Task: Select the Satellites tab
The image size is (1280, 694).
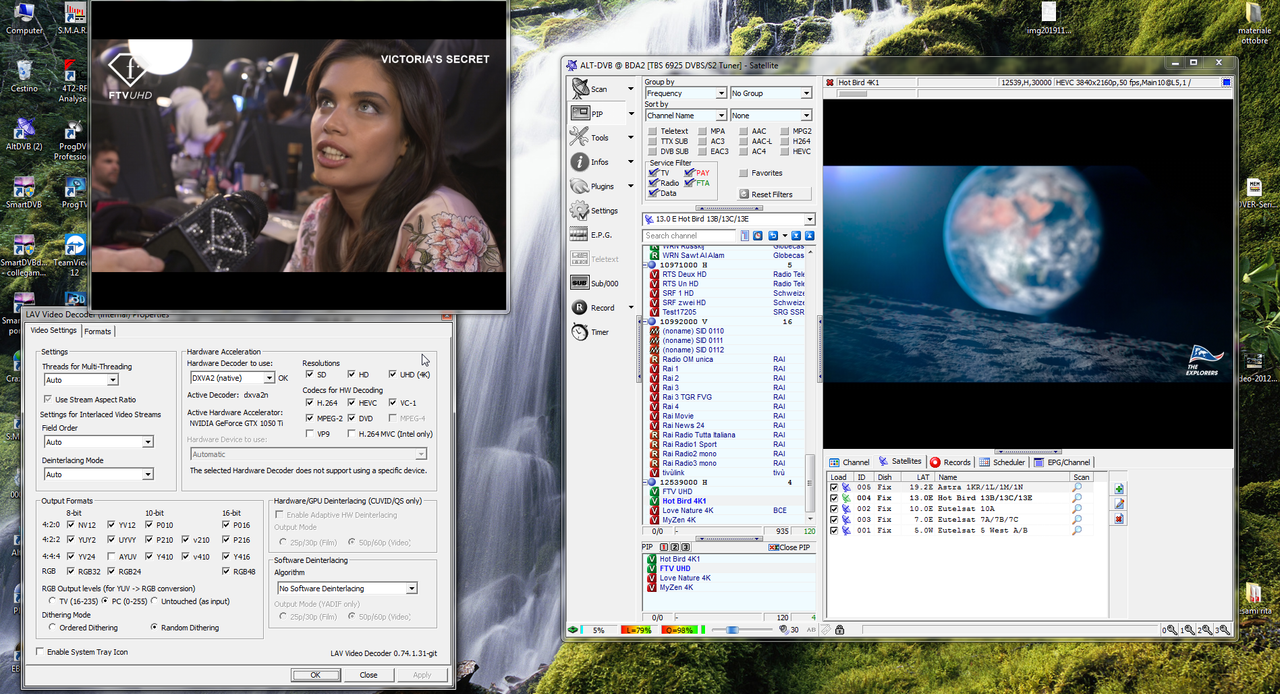Action: coord(900,462)
